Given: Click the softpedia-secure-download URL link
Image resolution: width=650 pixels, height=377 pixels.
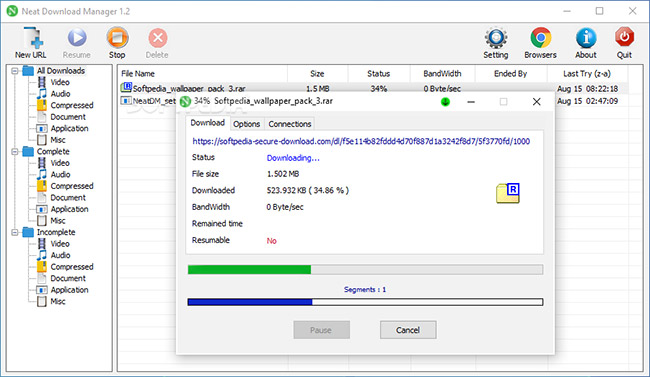Looking at the screenshot, I should click(x=361, y=141).
